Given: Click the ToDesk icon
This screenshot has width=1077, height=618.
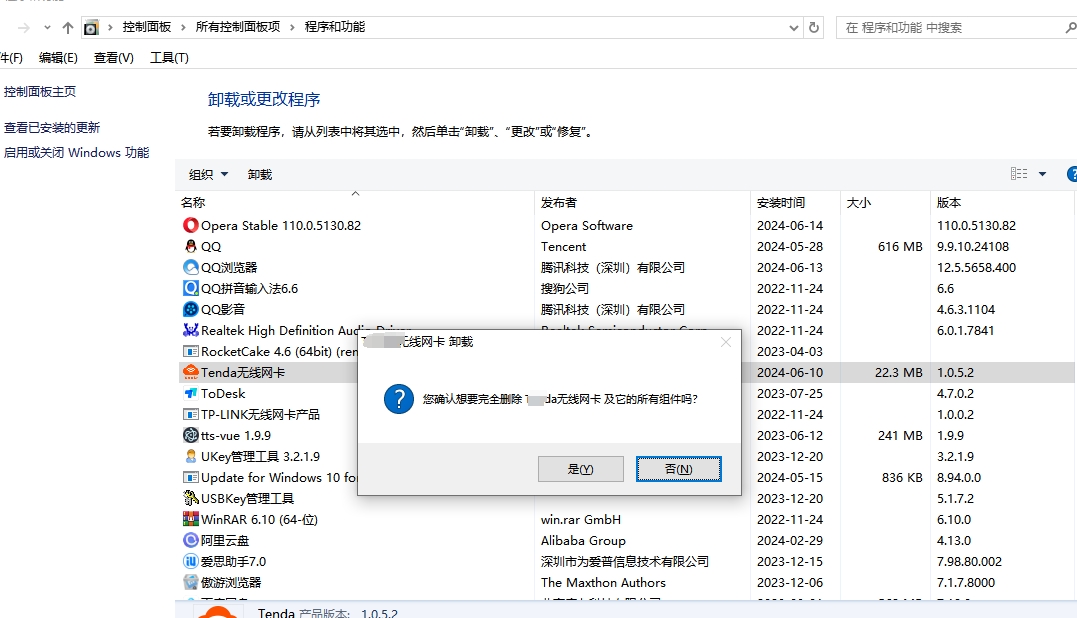Looking at the screenshot, I should tap(190, 393).
